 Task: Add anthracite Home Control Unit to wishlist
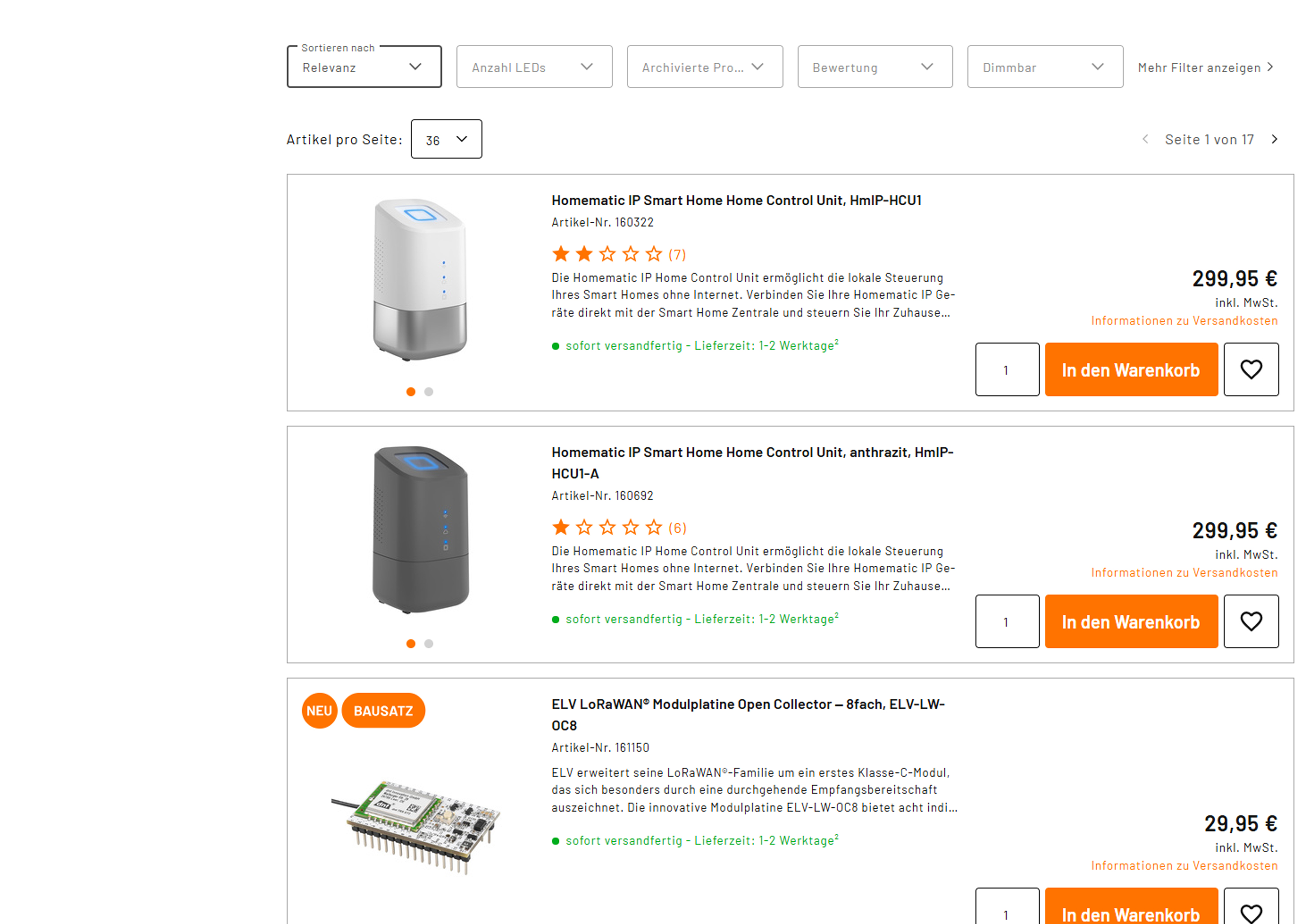pyautogui.click(x=1251, y=621)
